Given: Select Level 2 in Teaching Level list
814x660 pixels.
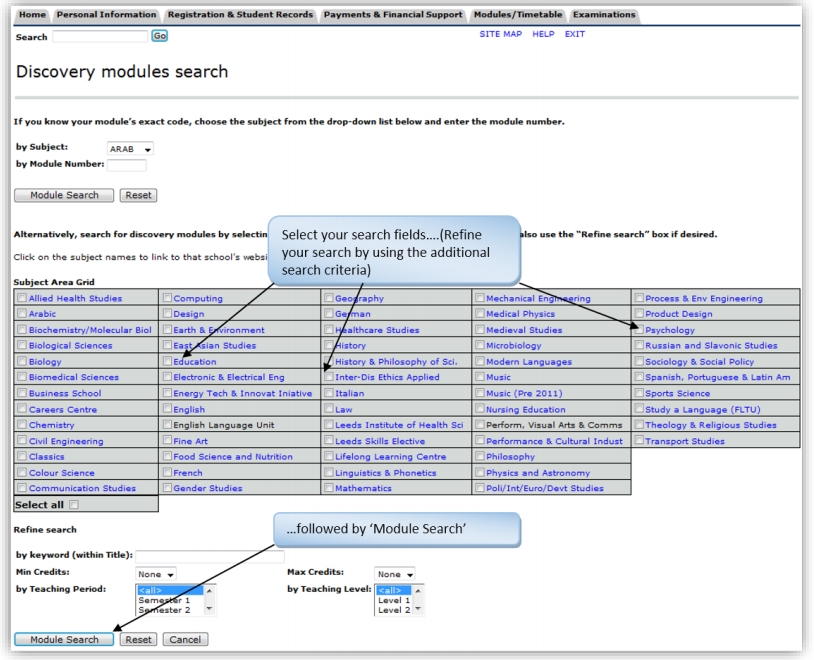Looking at the screenshot, I should 394,610.
